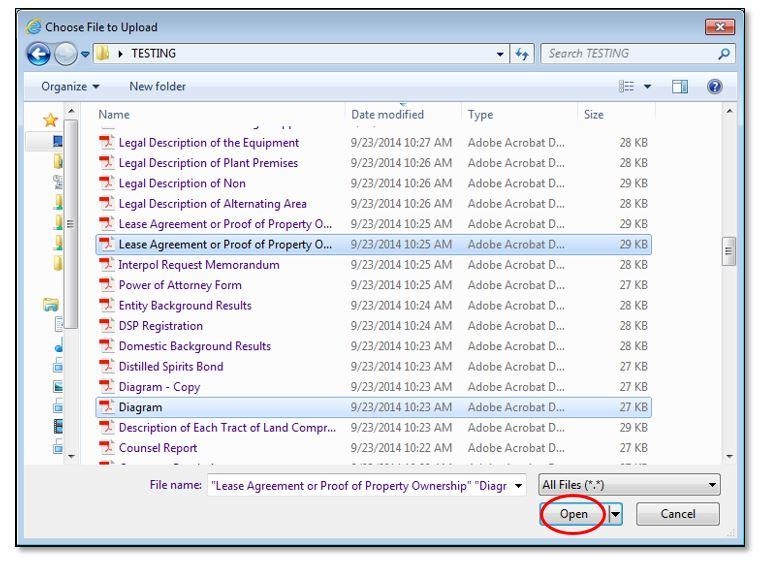Click the PDF icon for DSP Registration
This screenshot has height=564, width=765.
[107, 325]
